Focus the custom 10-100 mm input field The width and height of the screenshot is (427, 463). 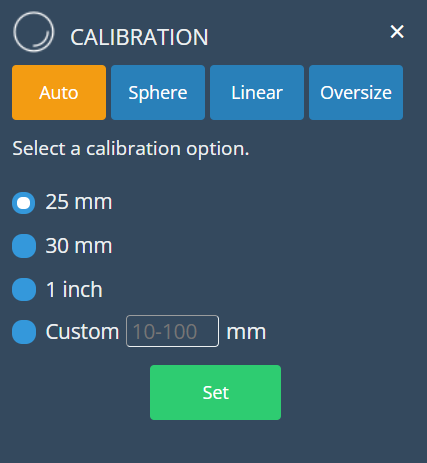172,331
